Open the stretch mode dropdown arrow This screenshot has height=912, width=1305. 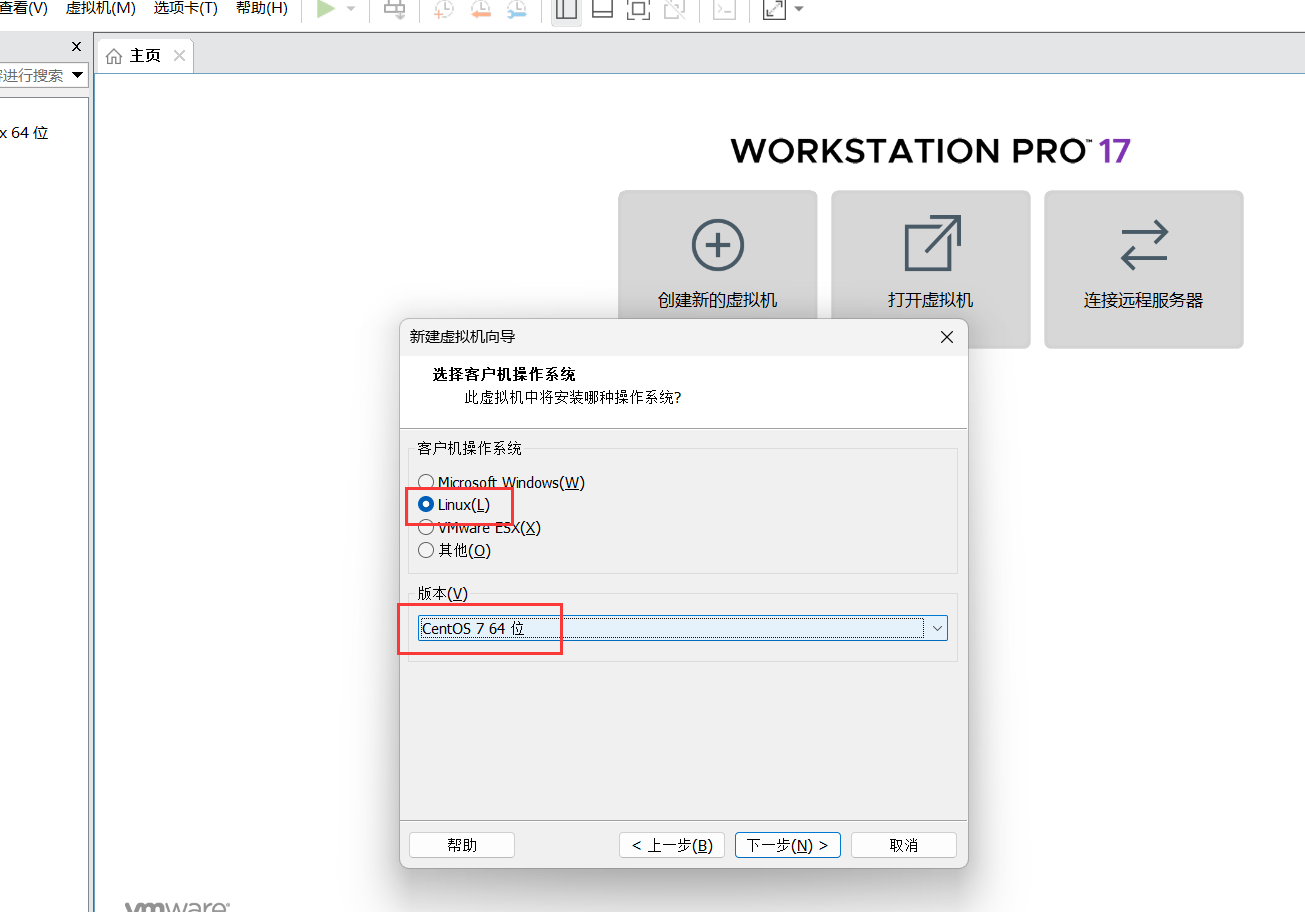(797, 10)
